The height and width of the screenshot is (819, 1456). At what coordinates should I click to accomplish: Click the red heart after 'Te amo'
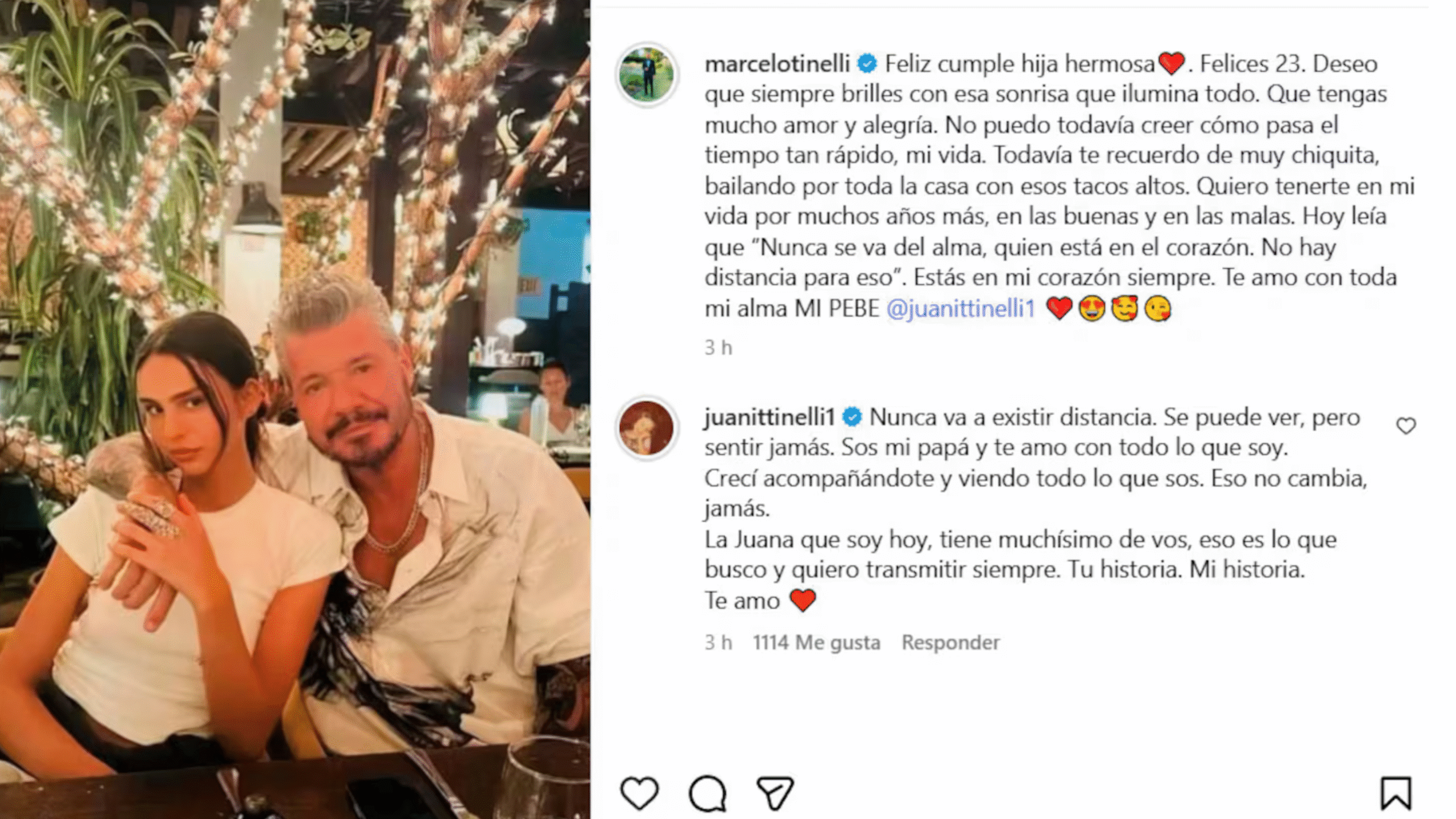tap(803, 601)
